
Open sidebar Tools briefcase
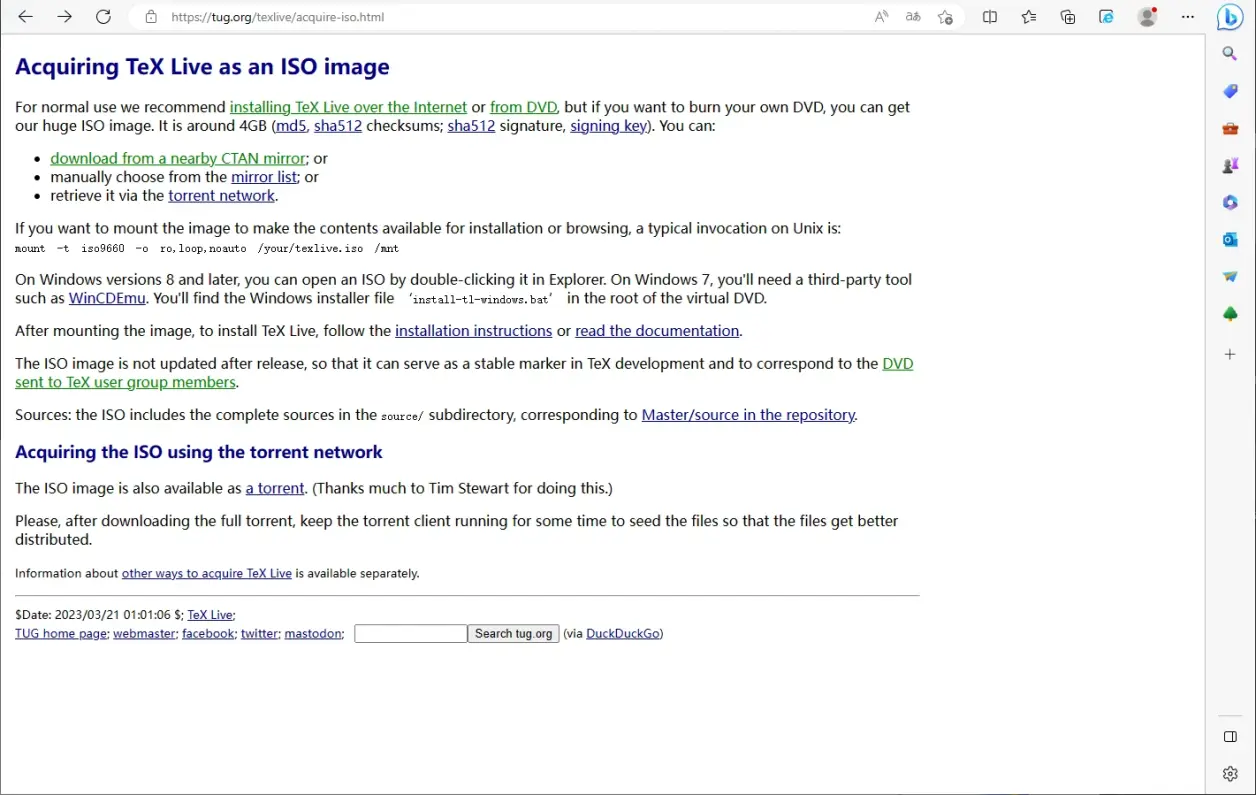click(1230, 128)
